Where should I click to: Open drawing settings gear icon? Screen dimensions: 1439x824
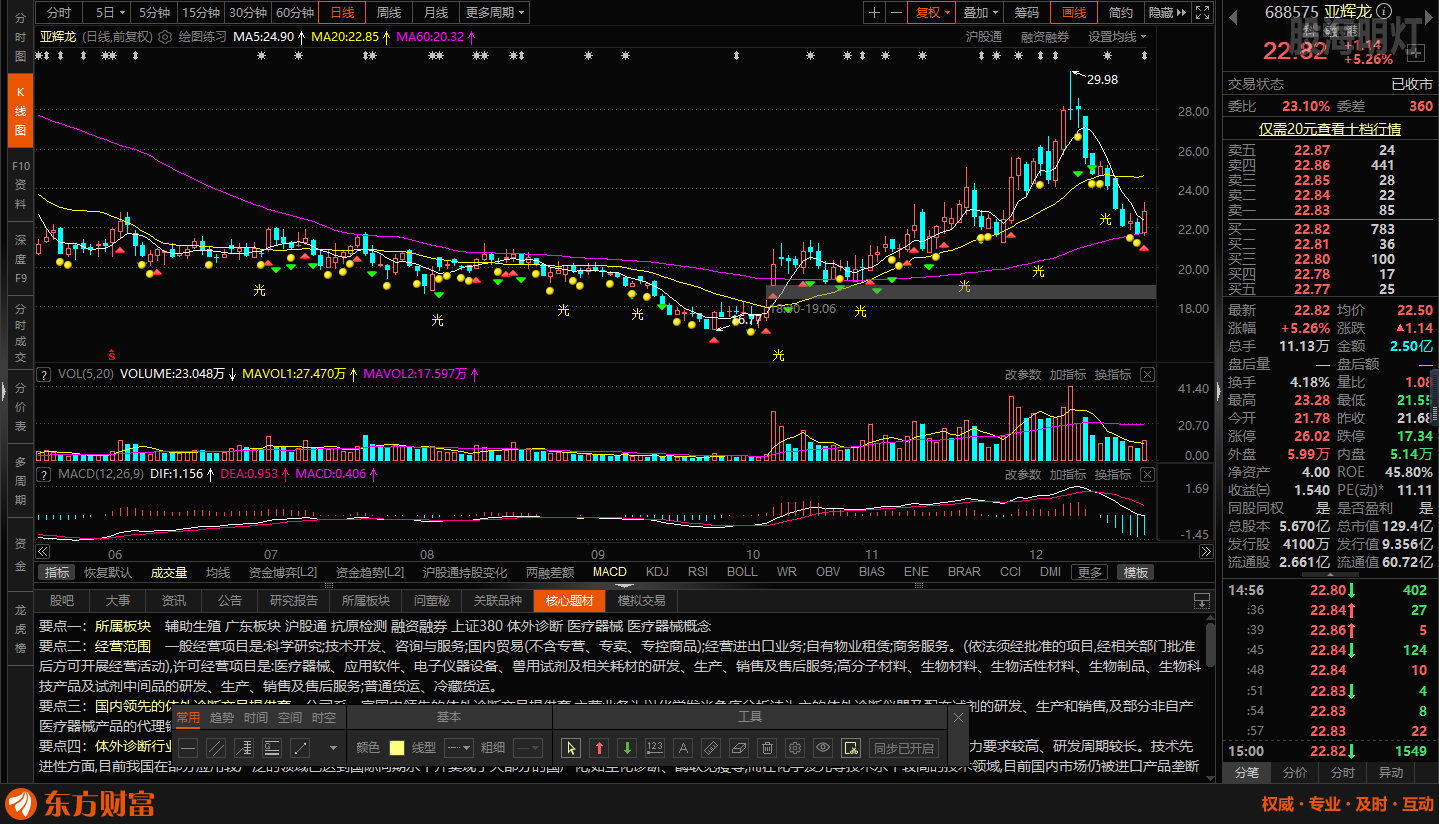pyautogui.click(x=794, y=747)
